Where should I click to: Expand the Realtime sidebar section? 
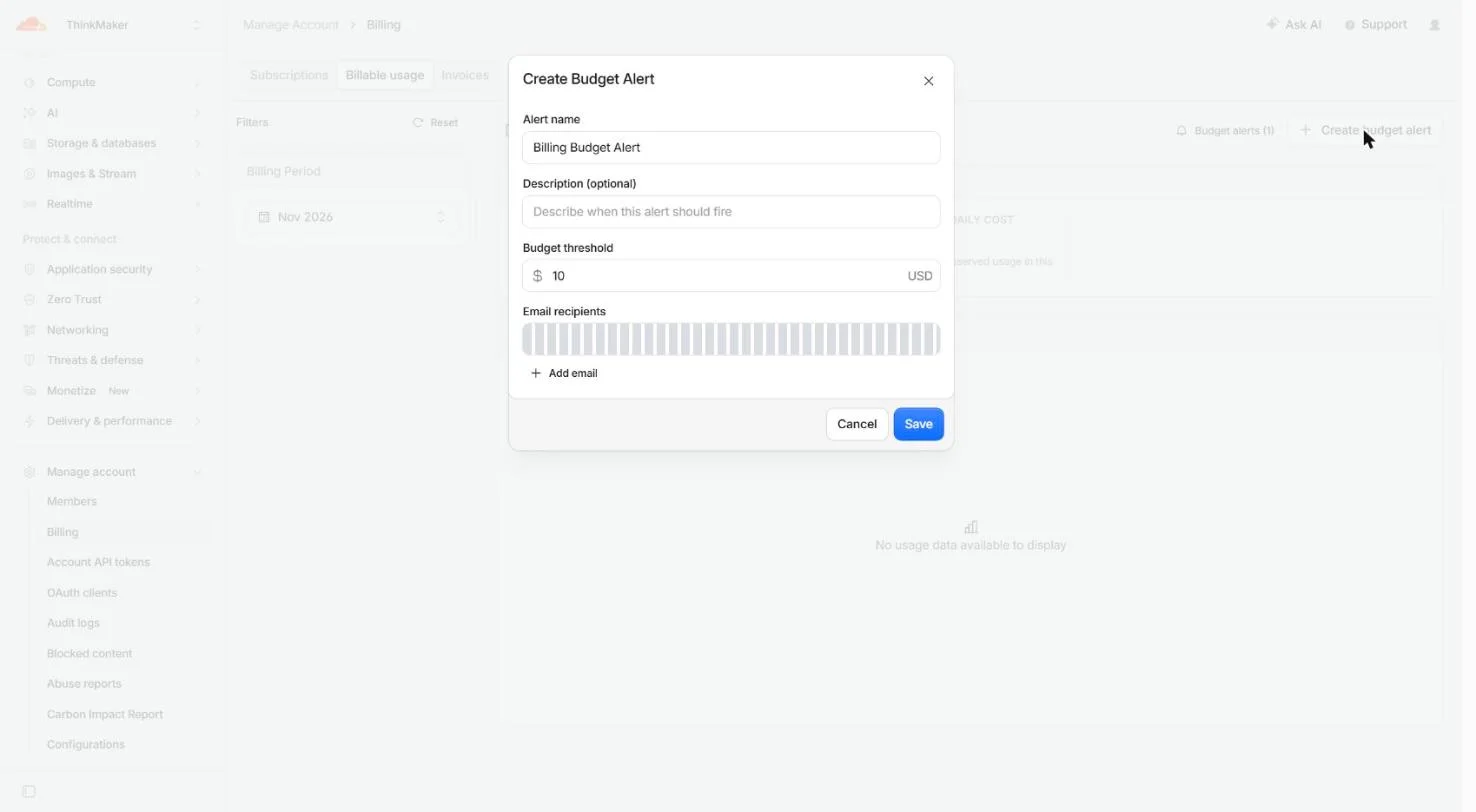tap(112, 204)
